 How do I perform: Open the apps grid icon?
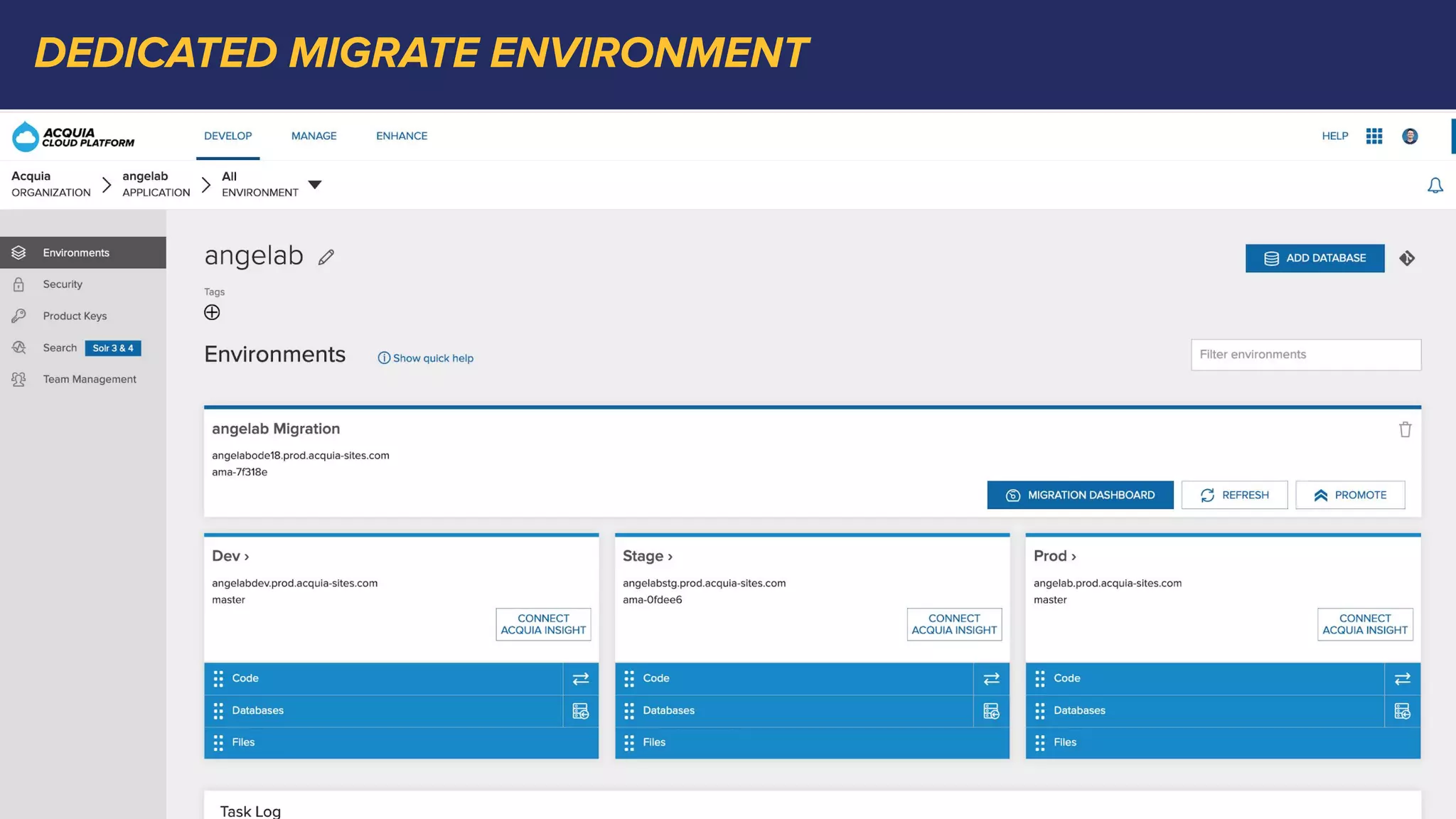1374,136
